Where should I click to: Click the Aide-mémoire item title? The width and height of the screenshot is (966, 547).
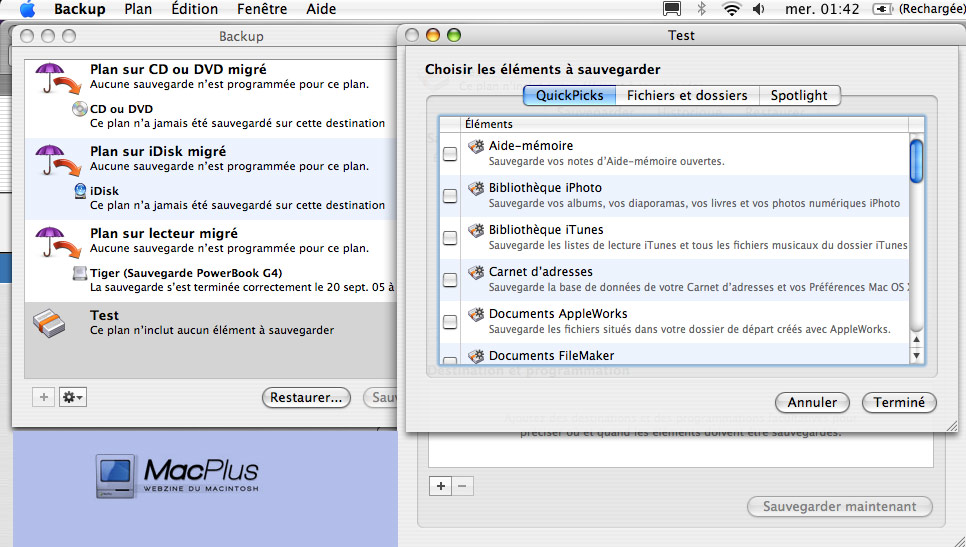(531, 146)
